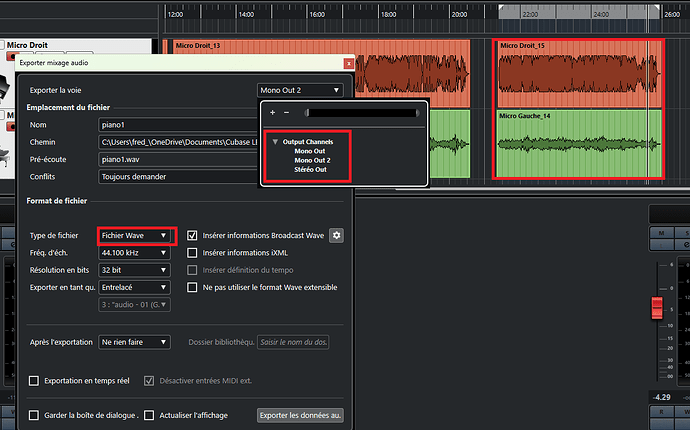Open Type de fichier Fichier Wave dropdown
This screenshot has width=690, height=430.
click(x=134, y=235)
